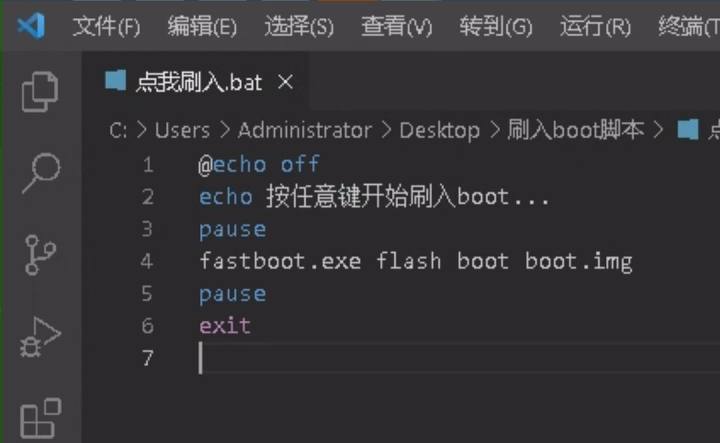Open the 查看(V) menu
720x443 pixels.
click(397, 27)
